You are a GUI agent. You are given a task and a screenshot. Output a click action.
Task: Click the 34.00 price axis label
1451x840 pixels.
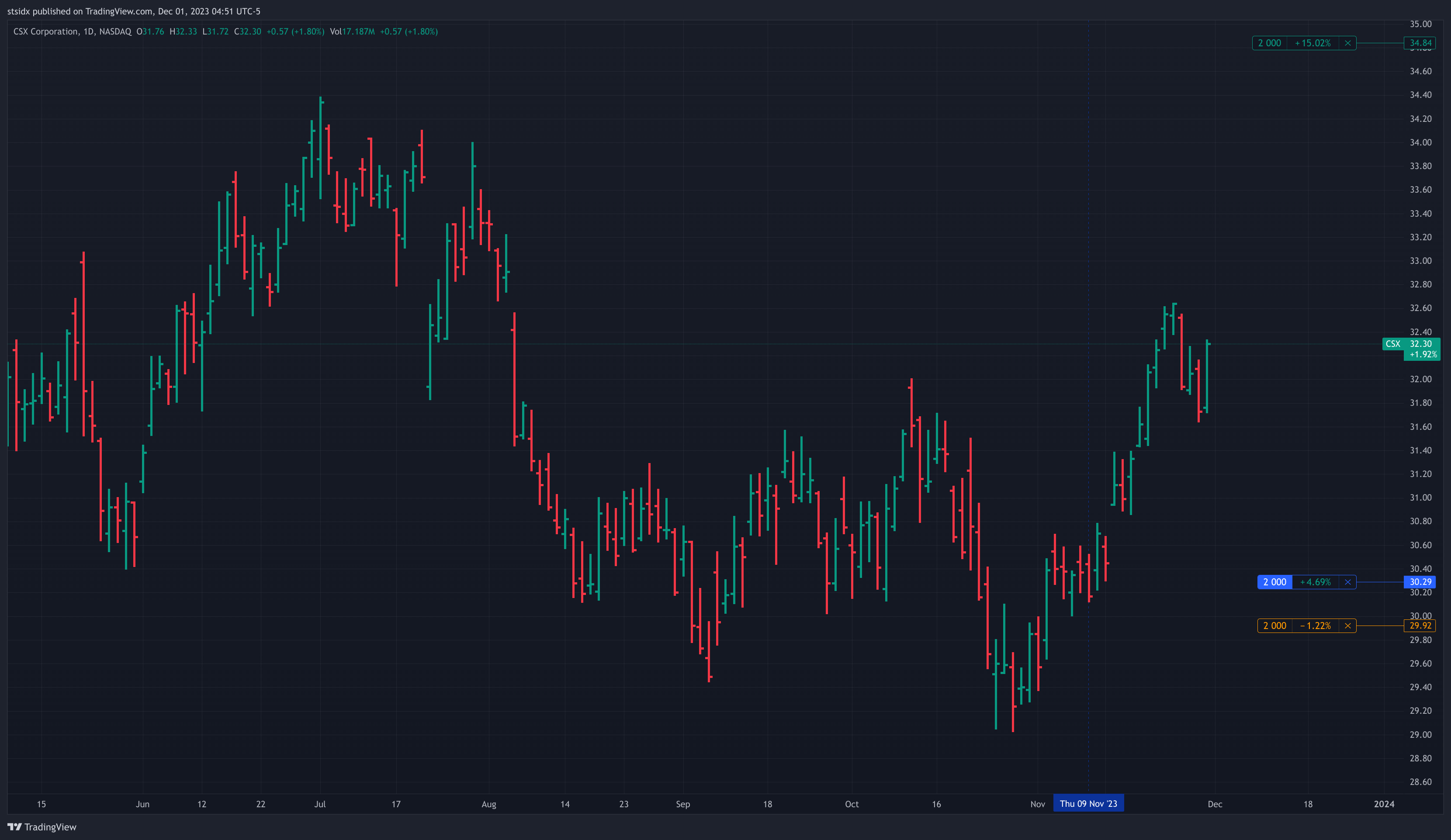click(x=1420, y=142)
